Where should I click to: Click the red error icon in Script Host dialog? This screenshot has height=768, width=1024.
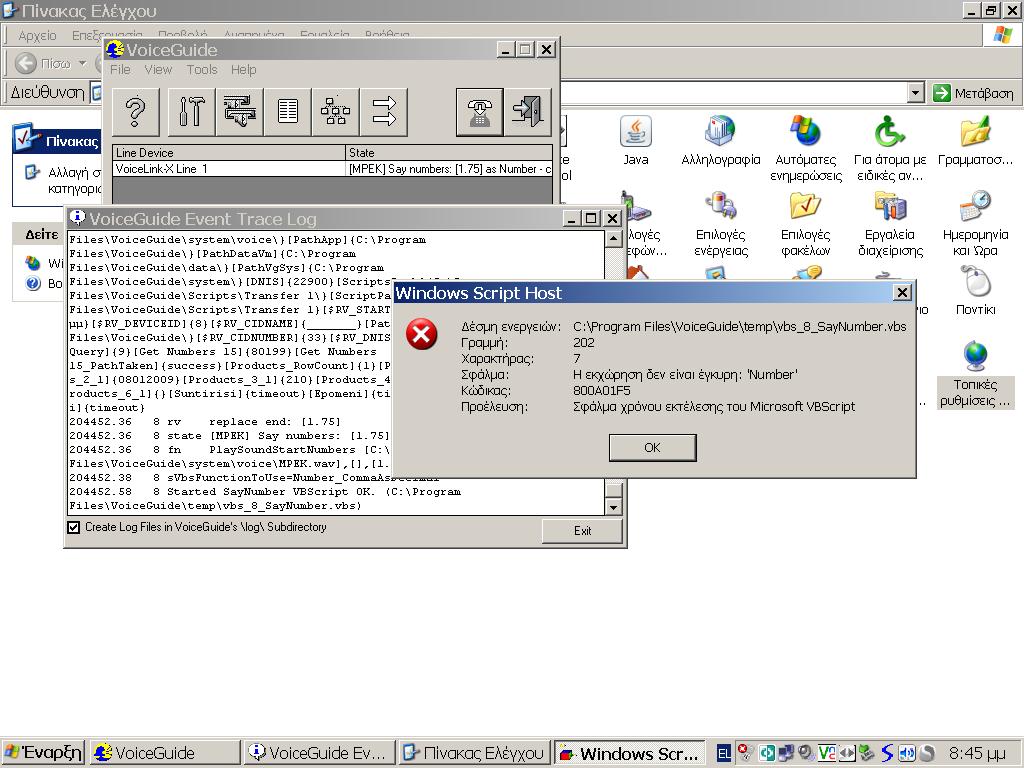422,334
